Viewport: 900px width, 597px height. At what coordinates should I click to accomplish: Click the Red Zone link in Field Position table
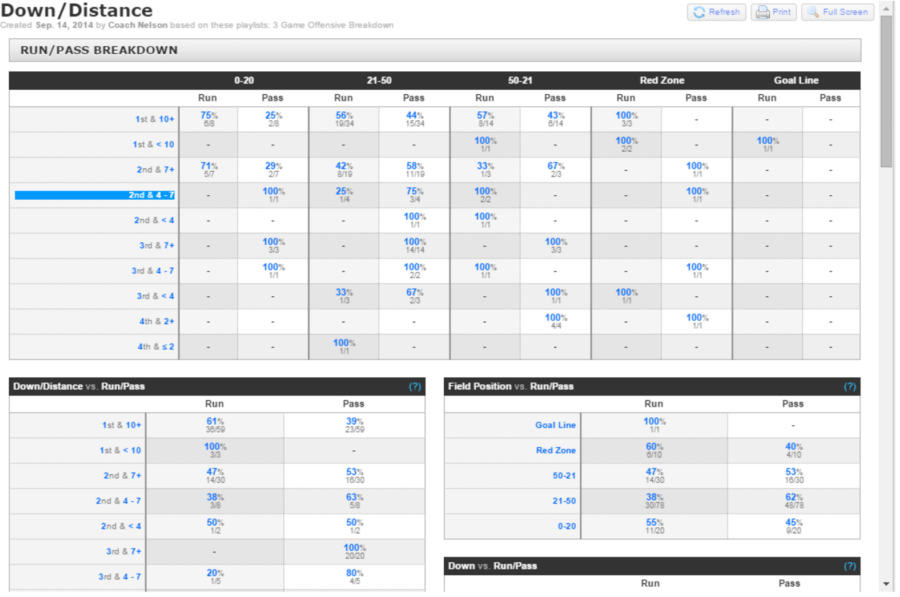(556, 450)
